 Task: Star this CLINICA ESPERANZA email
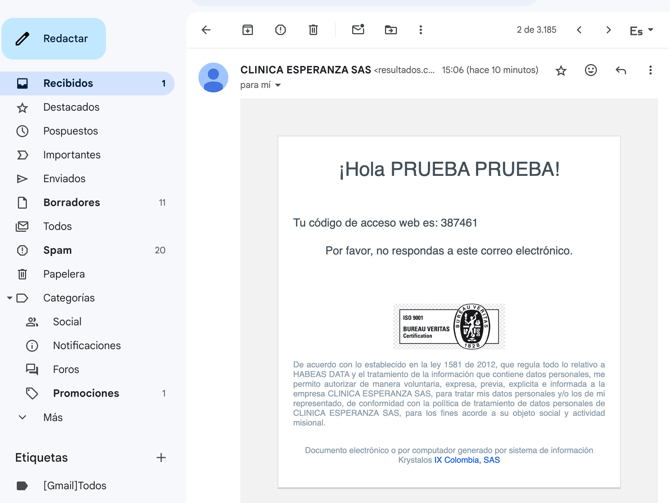561,71
